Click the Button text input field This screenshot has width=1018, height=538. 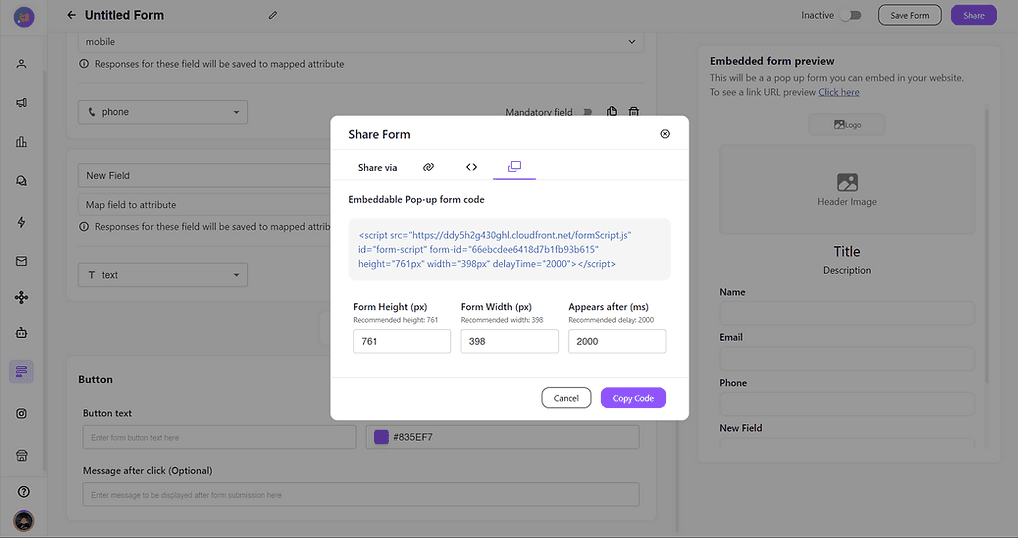pyautogui.click(x=219, y=437)
